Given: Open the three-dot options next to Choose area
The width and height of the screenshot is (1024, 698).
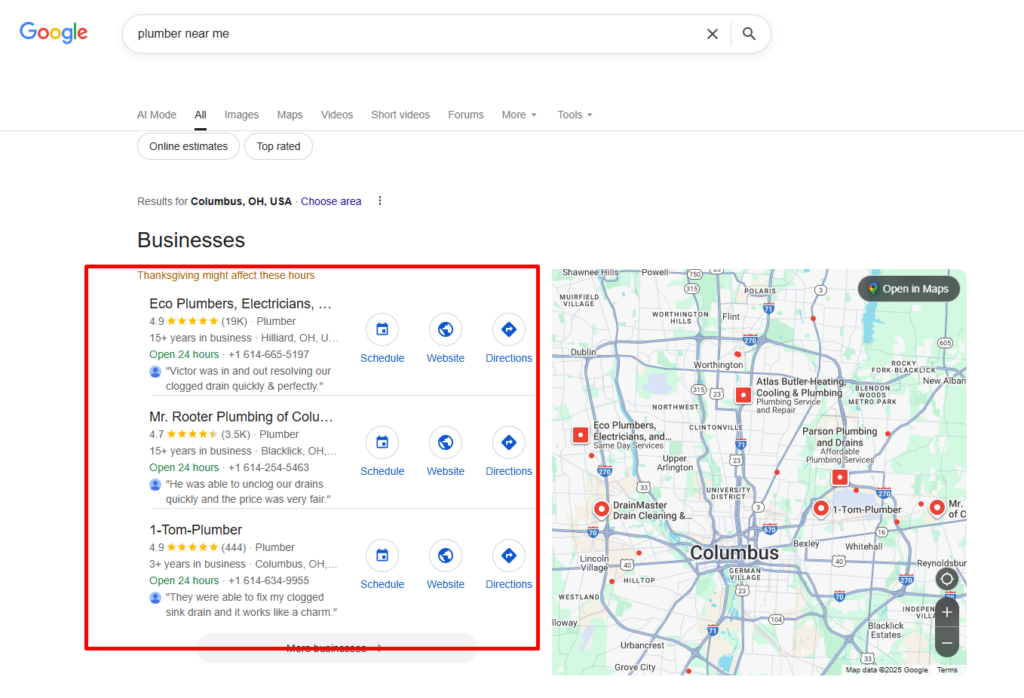Looking at the screenshot, I should (379, 200).
